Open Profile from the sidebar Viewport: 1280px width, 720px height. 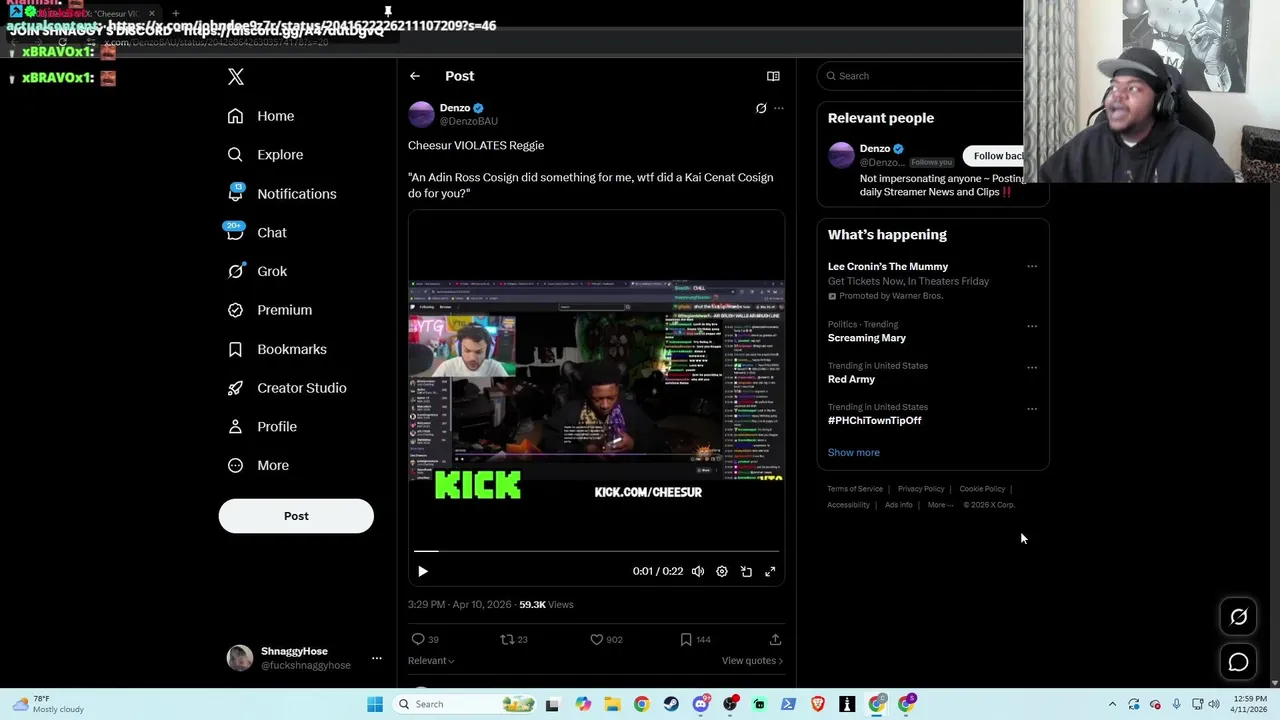[262, 427]
